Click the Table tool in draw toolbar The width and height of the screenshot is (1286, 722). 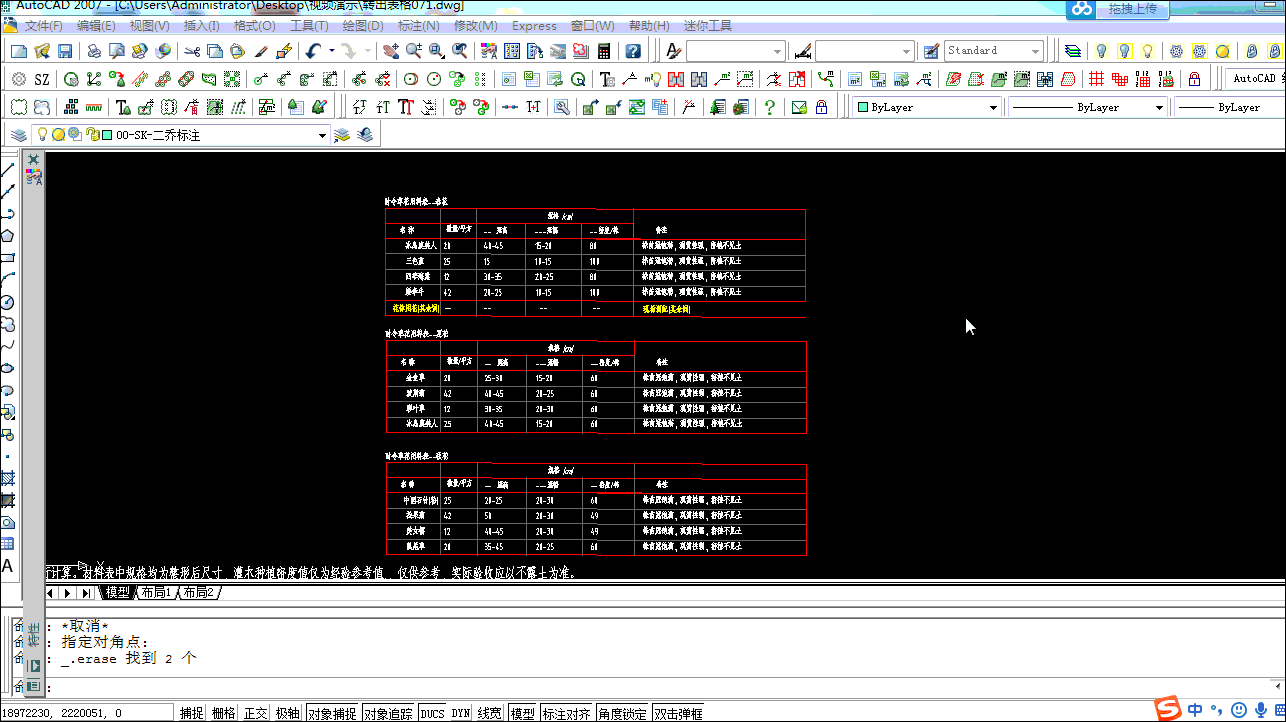7,544
